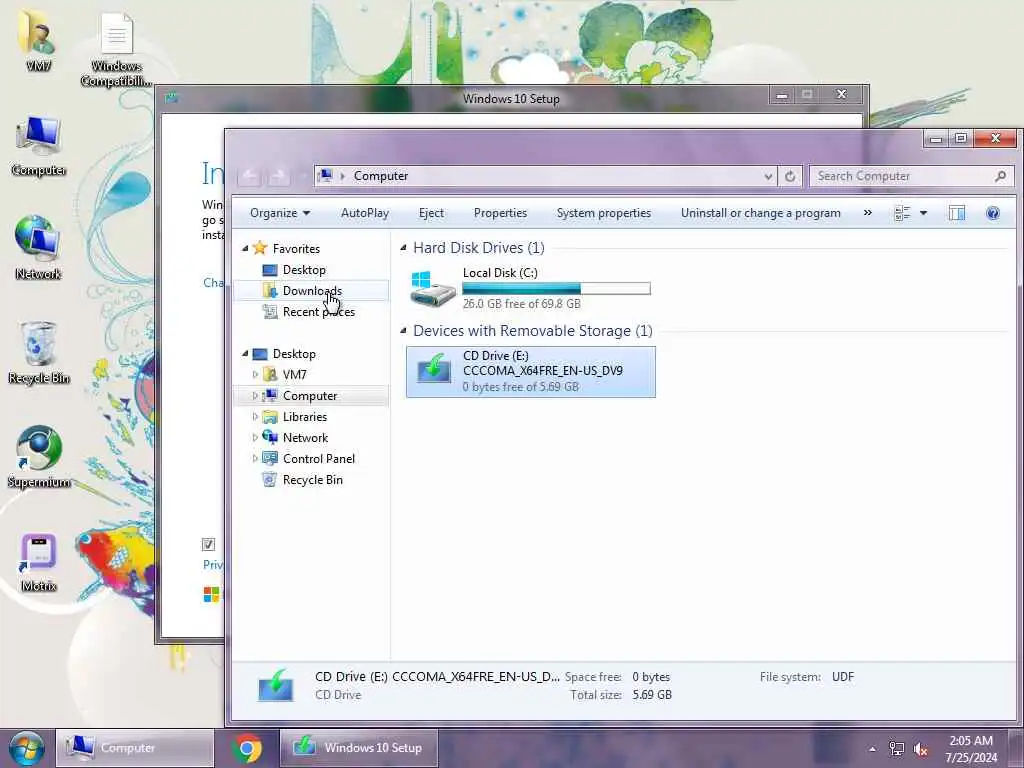Select Libraries in the navigation tree
This screenshot has width=1024, height=768.
(304, 417)
